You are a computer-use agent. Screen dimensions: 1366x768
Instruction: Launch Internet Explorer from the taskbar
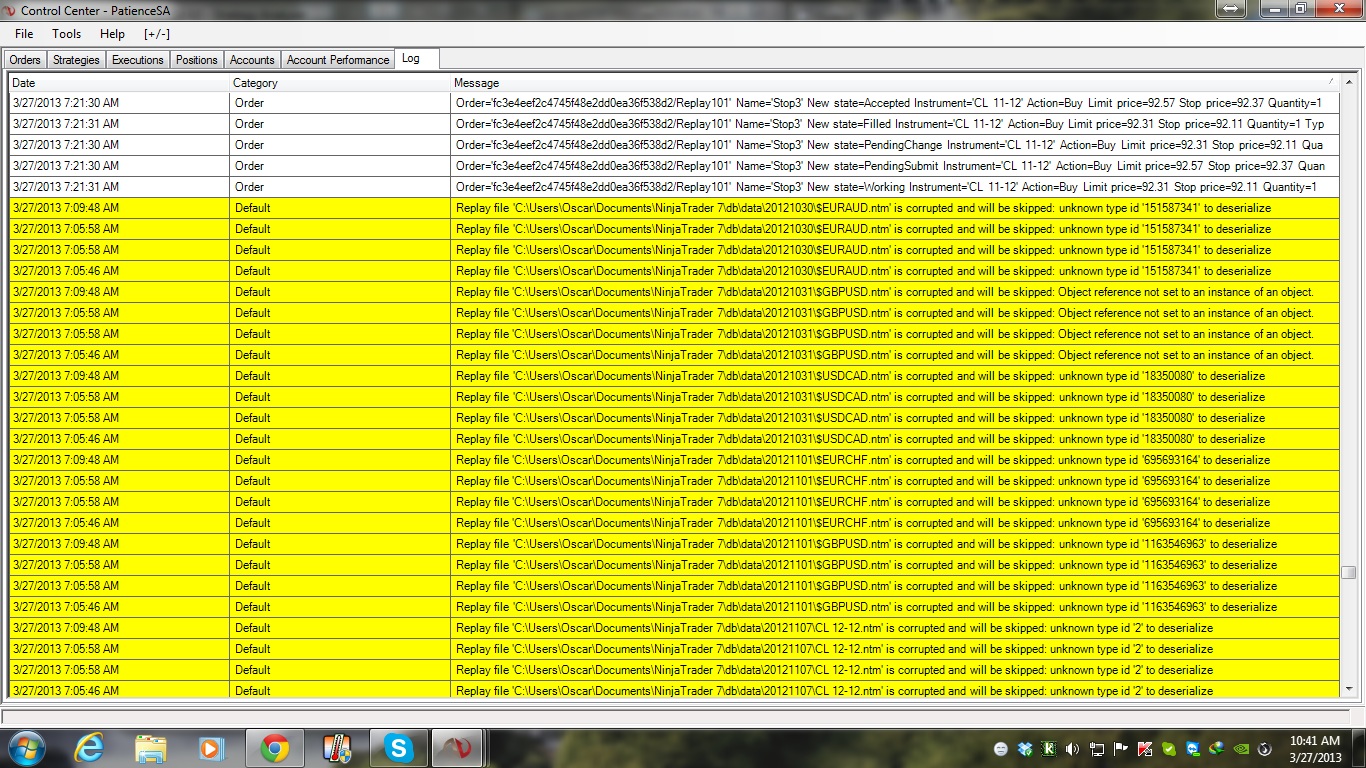[89, 748]
